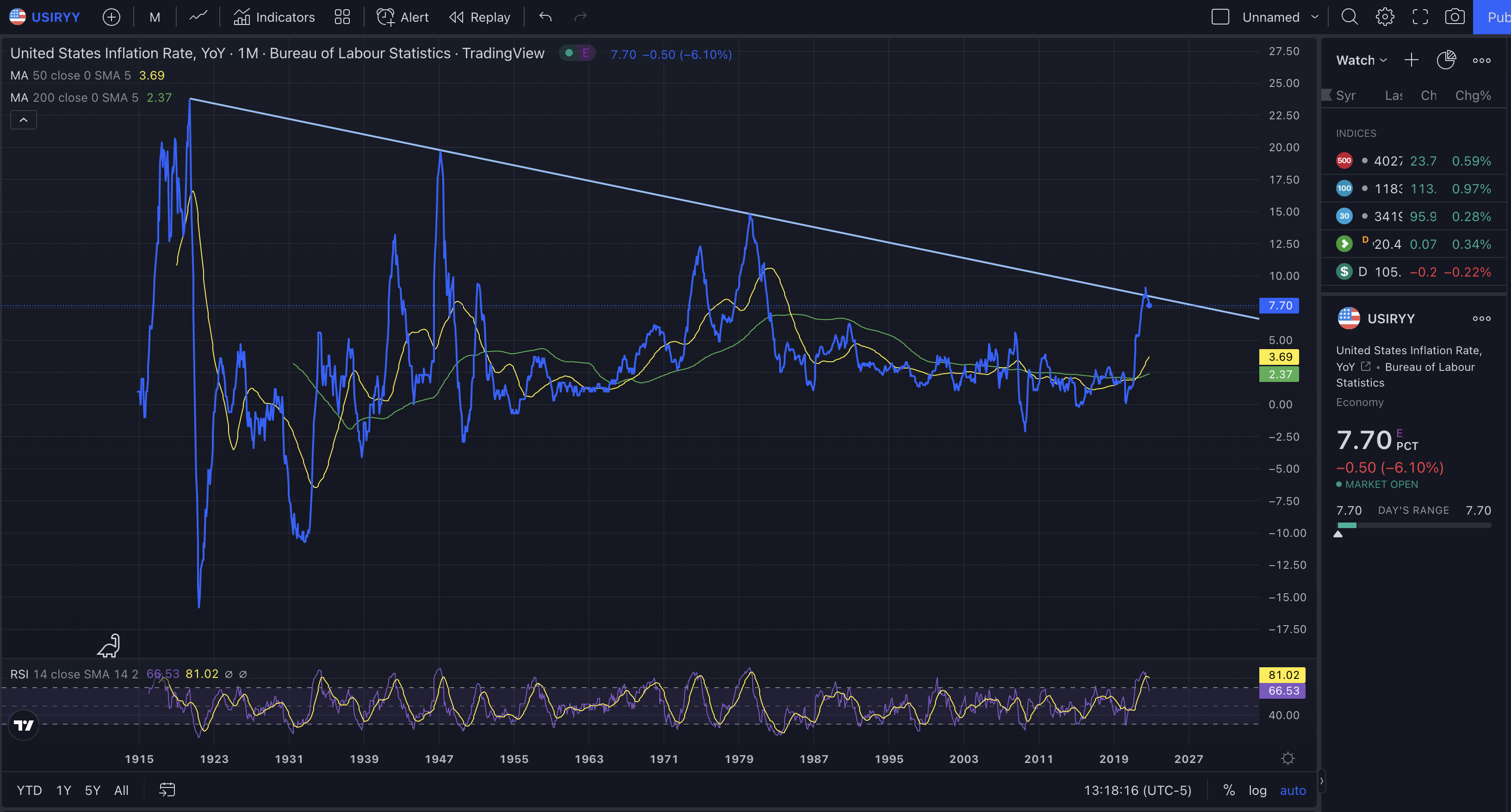Click the add symbol plus icon
The image size is (1511, 812).
click(x=111, y=17)
